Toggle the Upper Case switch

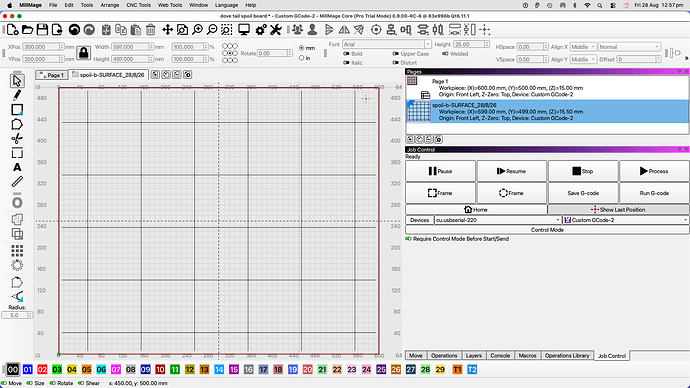pos(395,54)
